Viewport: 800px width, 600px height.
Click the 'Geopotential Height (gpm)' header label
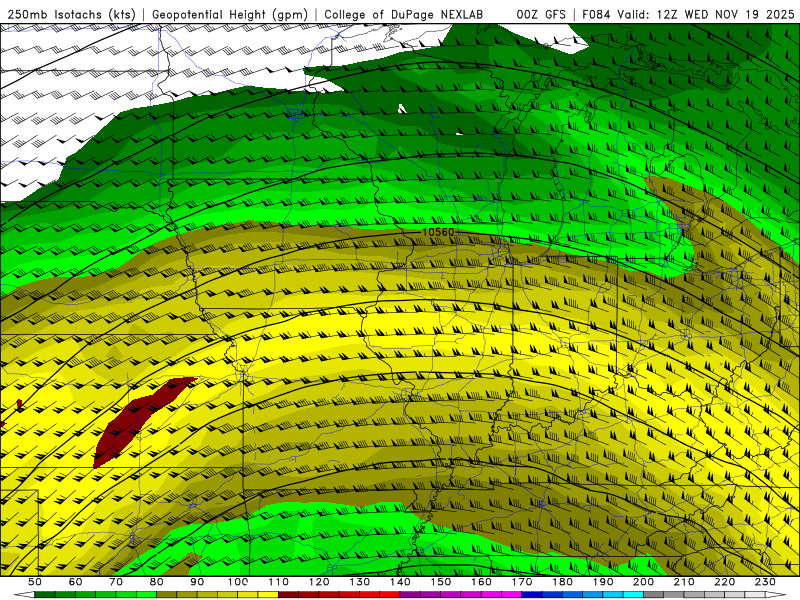pos(230,15)
